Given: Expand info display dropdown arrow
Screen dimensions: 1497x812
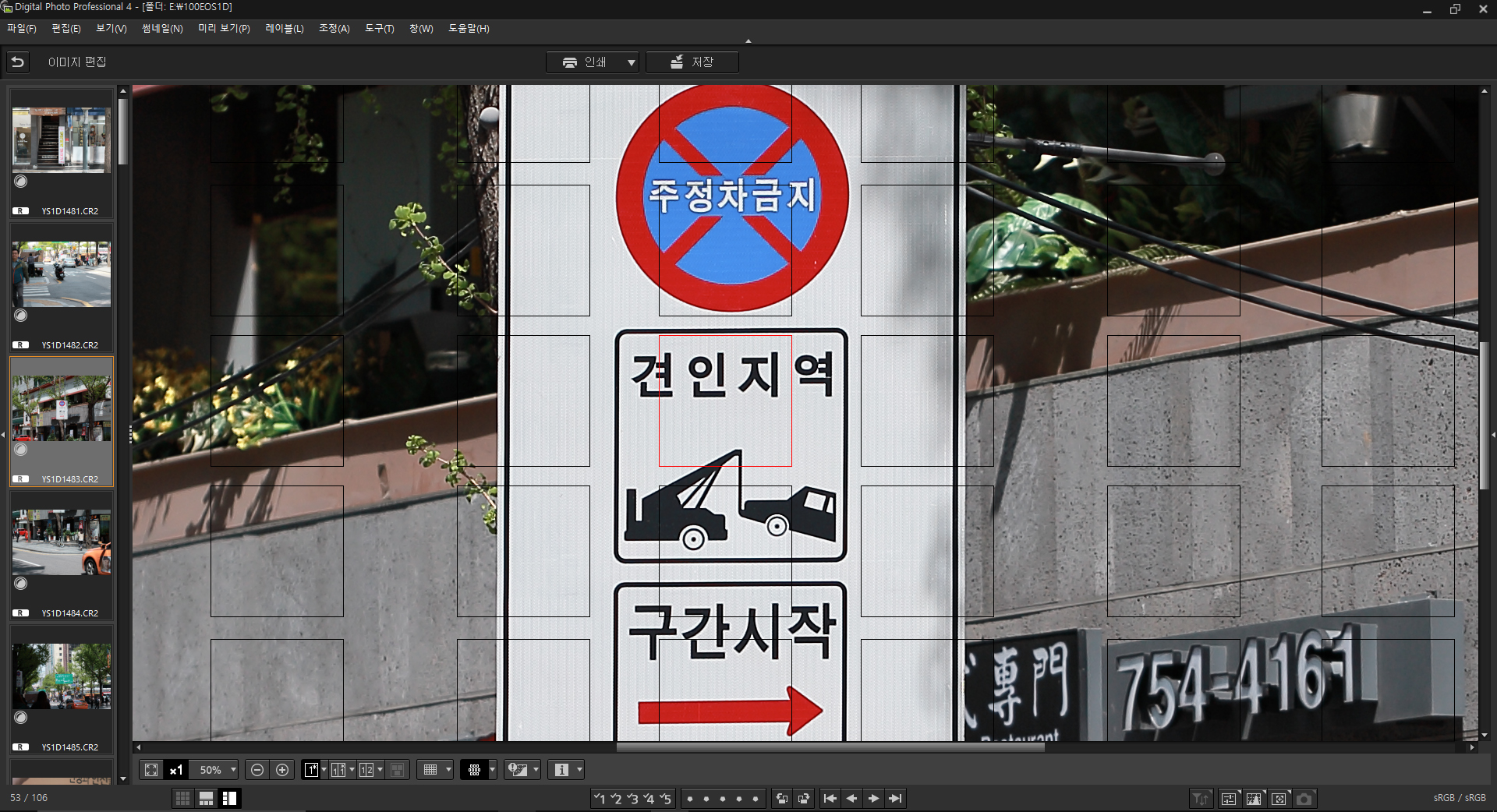Looking at the screenshot, I should (579, 770).
